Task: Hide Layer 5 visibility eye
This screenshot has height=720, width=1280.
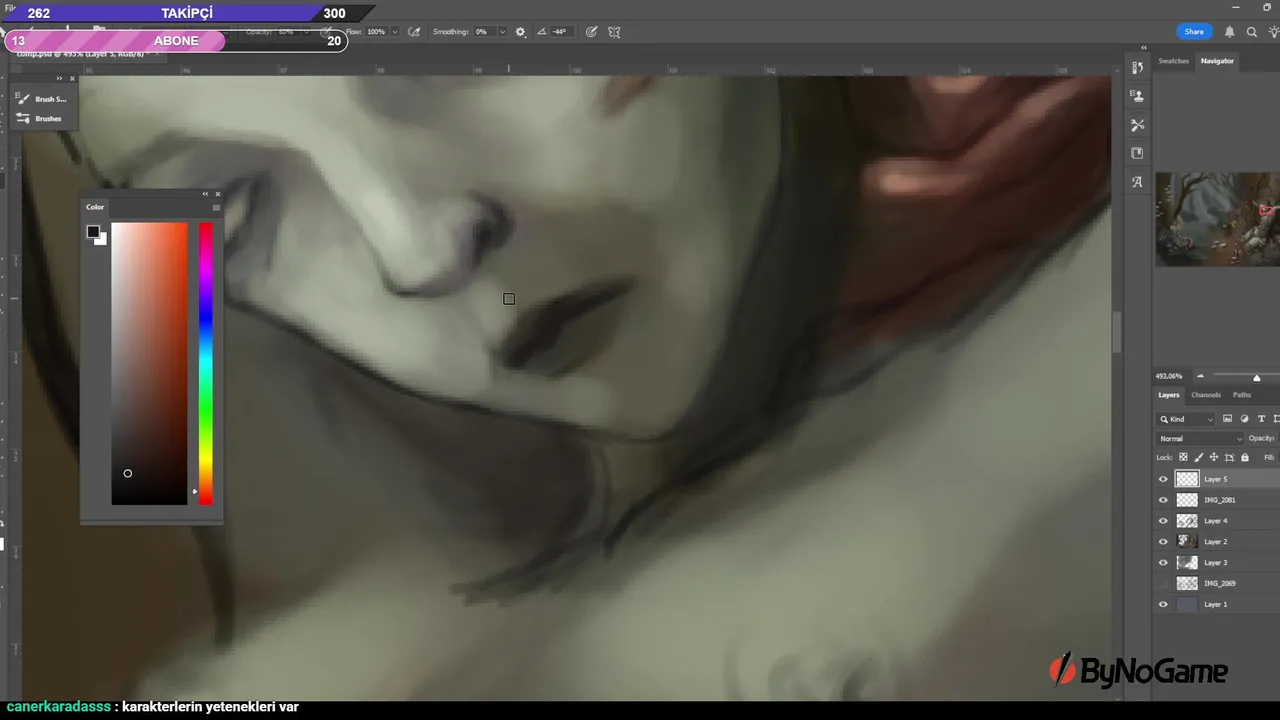Action: point(1163,479)
